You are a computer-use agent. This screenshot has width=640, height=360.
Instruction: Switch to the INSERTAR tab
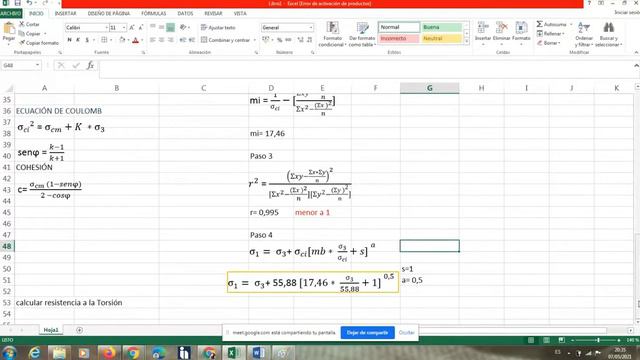tap(65, 13)
